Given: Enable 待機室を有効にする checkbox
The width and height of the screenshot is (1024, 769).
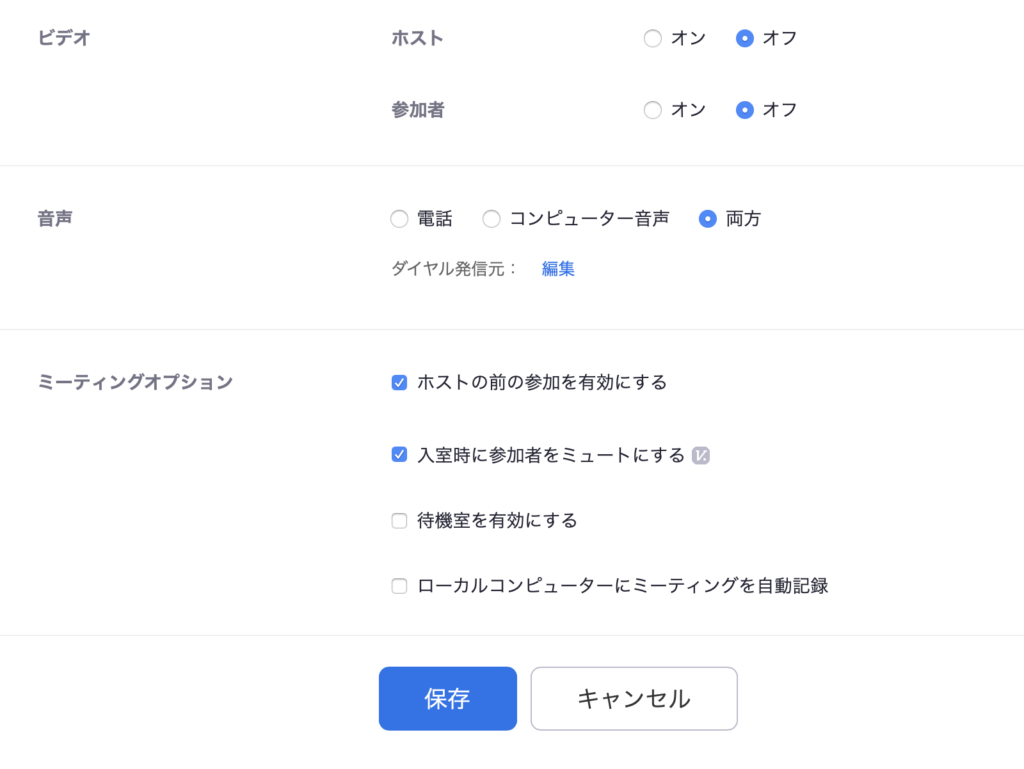Looking at the screenshot, I should 399,521.
